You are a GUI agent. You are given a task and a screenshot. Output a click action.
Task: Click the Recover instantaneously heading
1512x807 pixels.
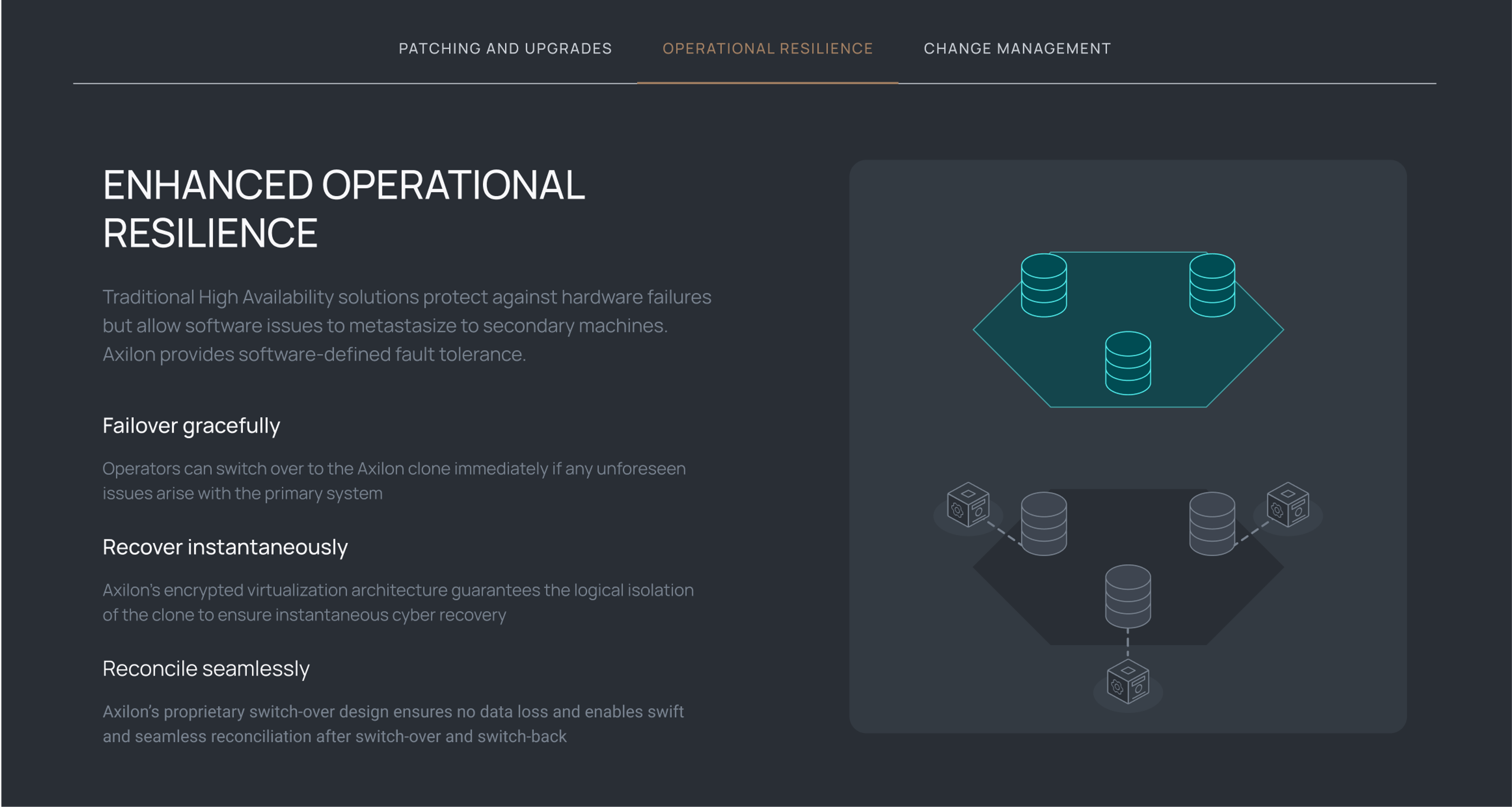225,547
